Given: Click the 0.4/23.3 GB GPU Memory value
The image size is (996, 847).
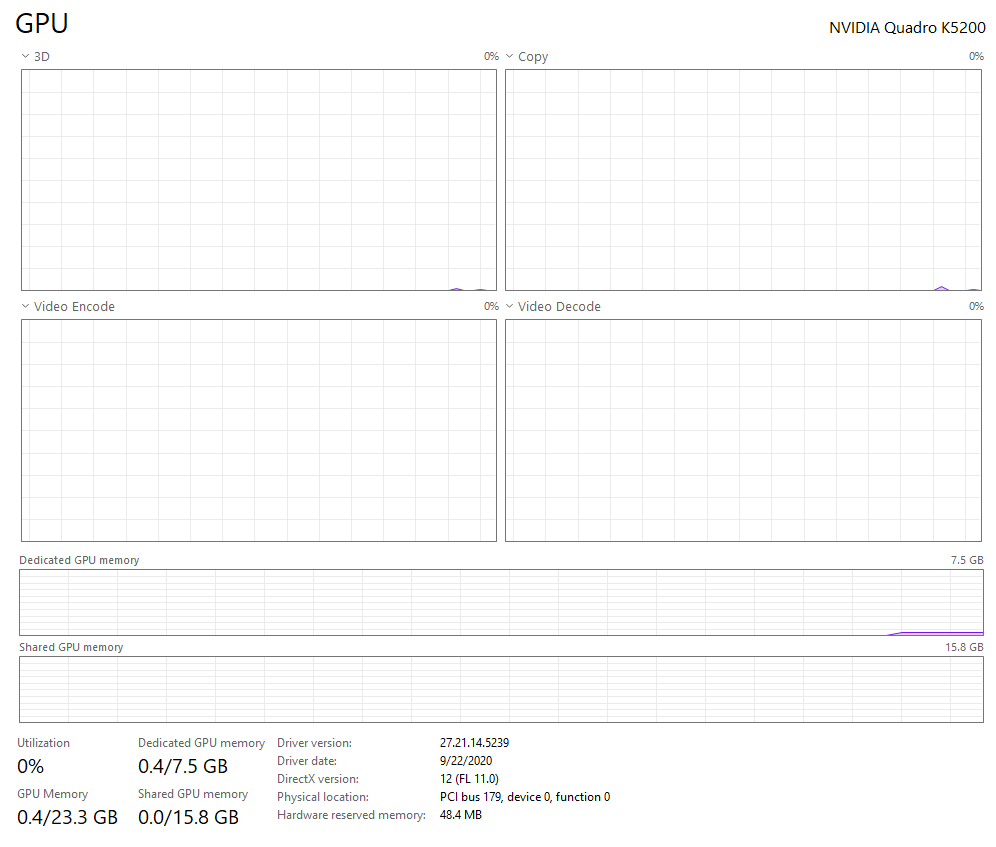Looking at the screenshot, I should 67,817.
